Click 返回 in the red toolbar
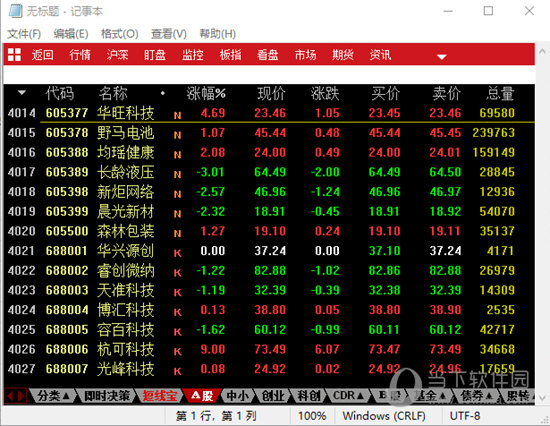550x426 pixels. click(42, 55)
